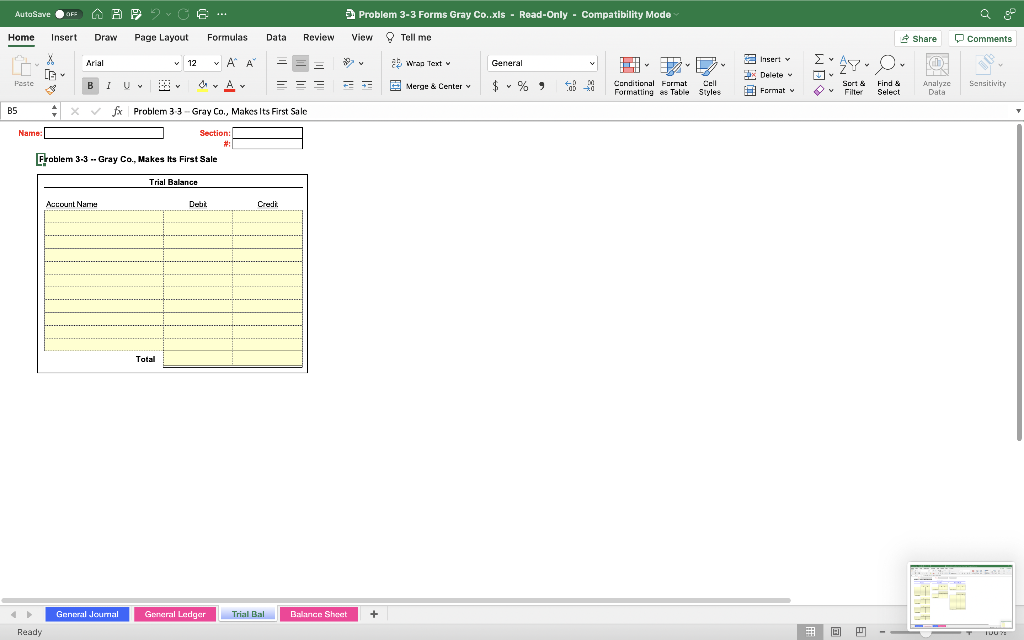Toggle Wrap Text

[x=421, y=63]
